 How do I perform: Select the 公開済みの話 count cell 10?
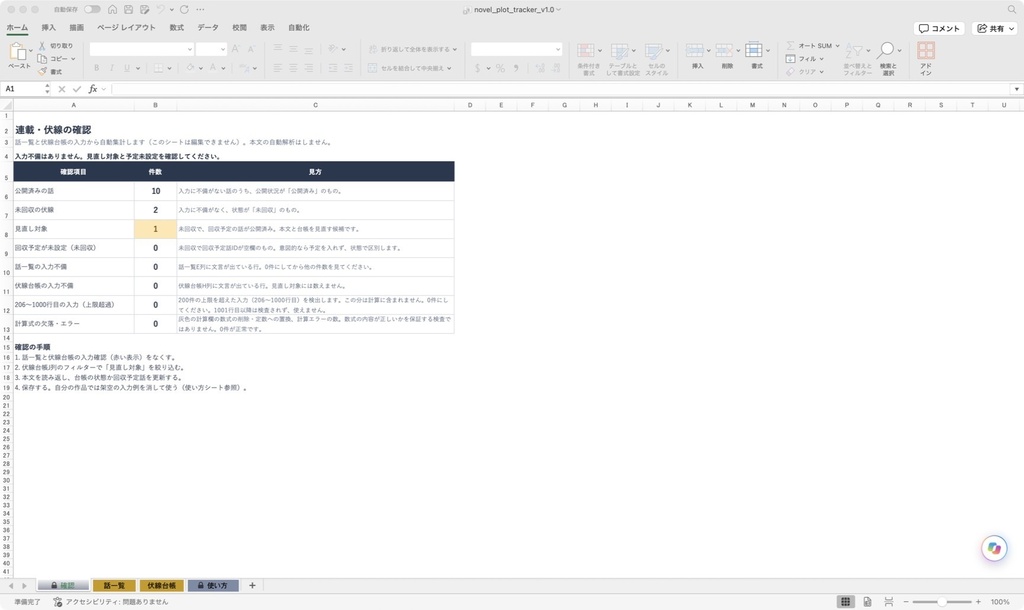pos(155,191)
